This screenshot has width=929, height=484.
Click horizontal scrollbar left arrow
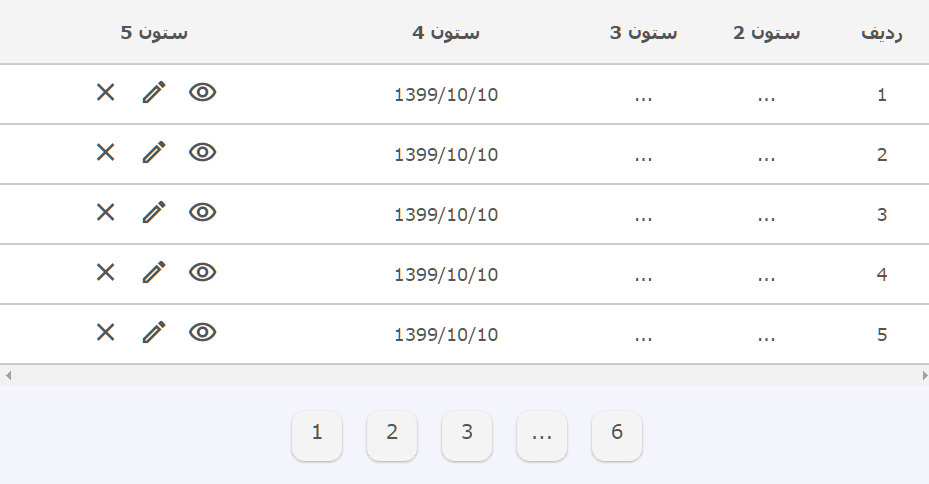click(x=8, y=375)
